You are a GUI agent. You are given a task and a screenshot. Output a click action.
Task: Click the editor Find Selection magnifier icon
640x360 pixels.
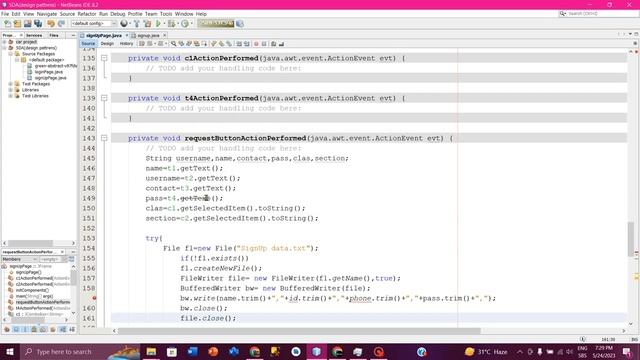[173, 44]
